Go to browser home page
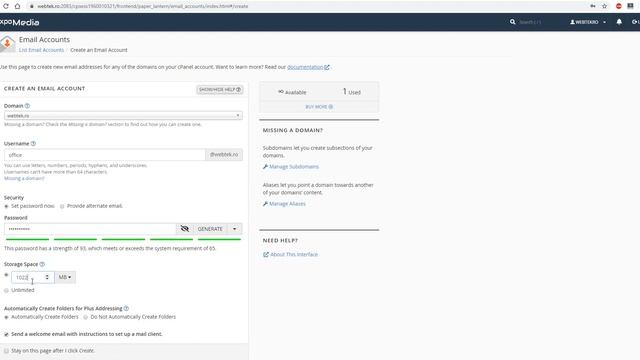This screenshot has width=640, height=360. point(17,6)
